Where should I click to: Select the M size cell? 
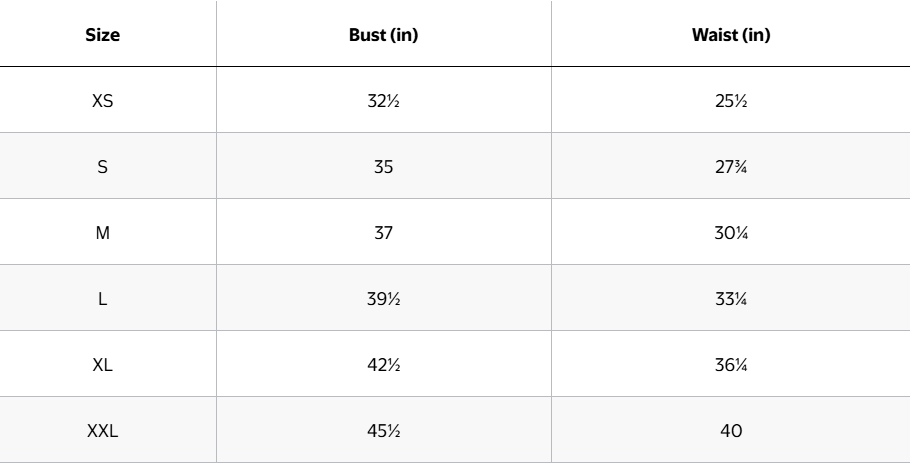tap(102, 231)
